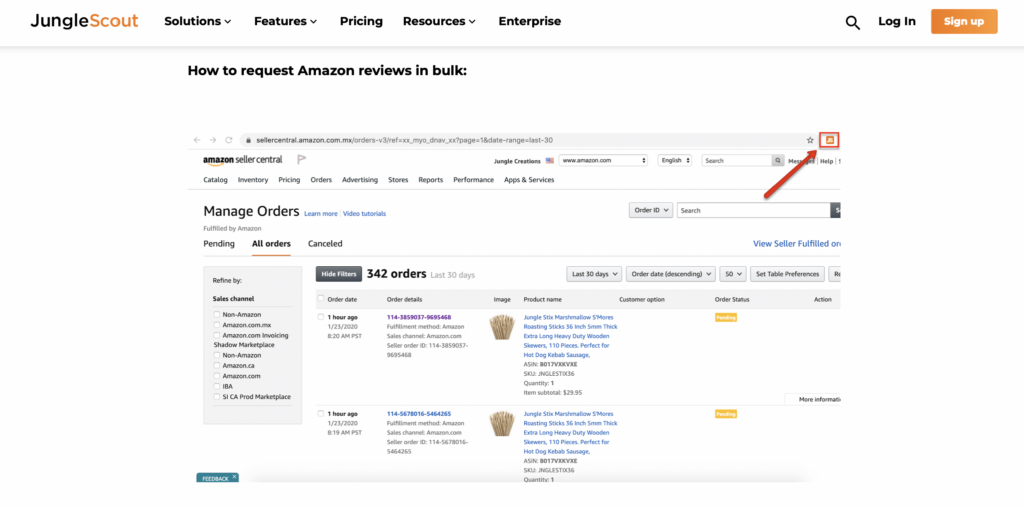Image resolution: width=1024 pixels, height=507 pixels.
Task: Open the Enterprise page
Action: 530,21
